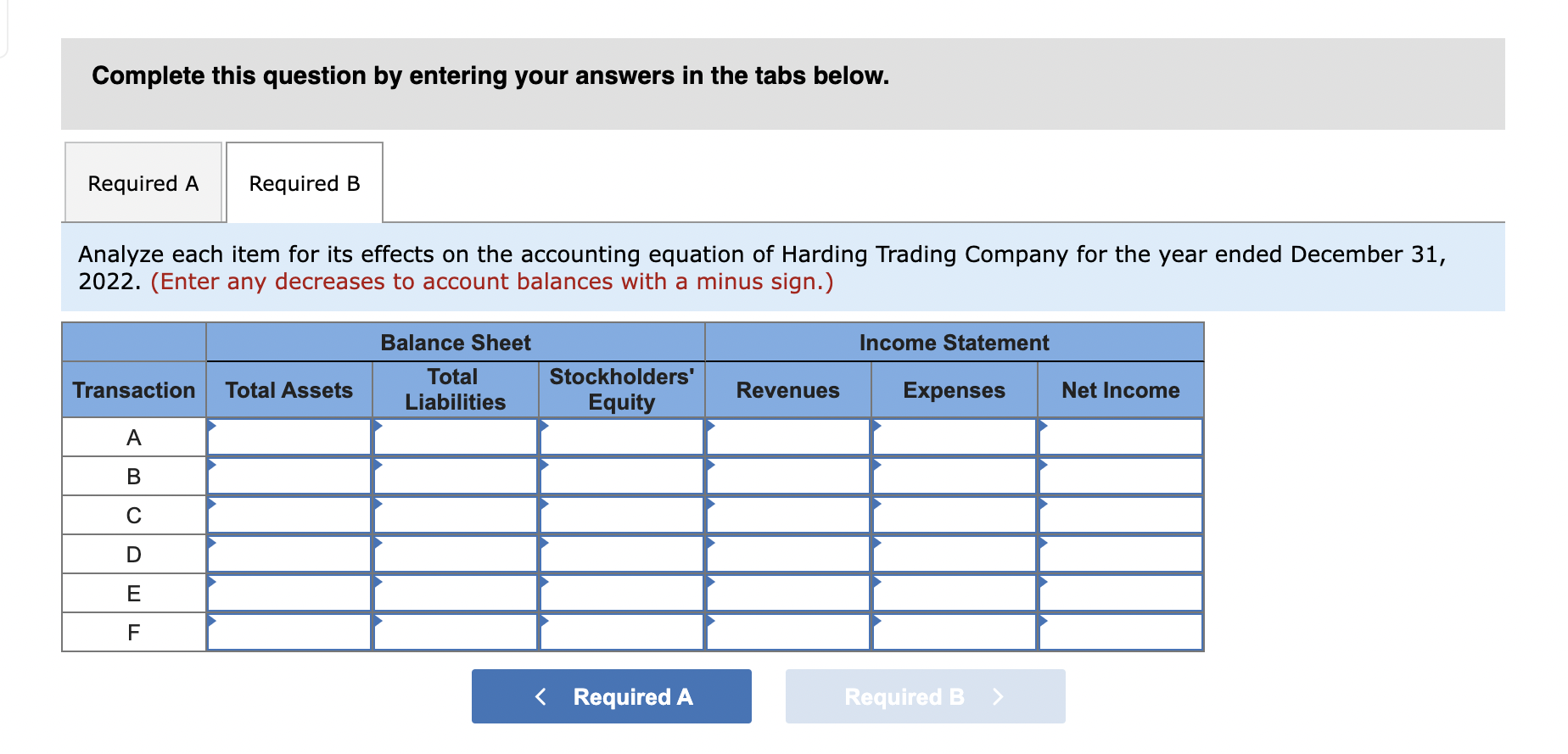Click Expenses cell for transaction E

click(x=954, y=593)
